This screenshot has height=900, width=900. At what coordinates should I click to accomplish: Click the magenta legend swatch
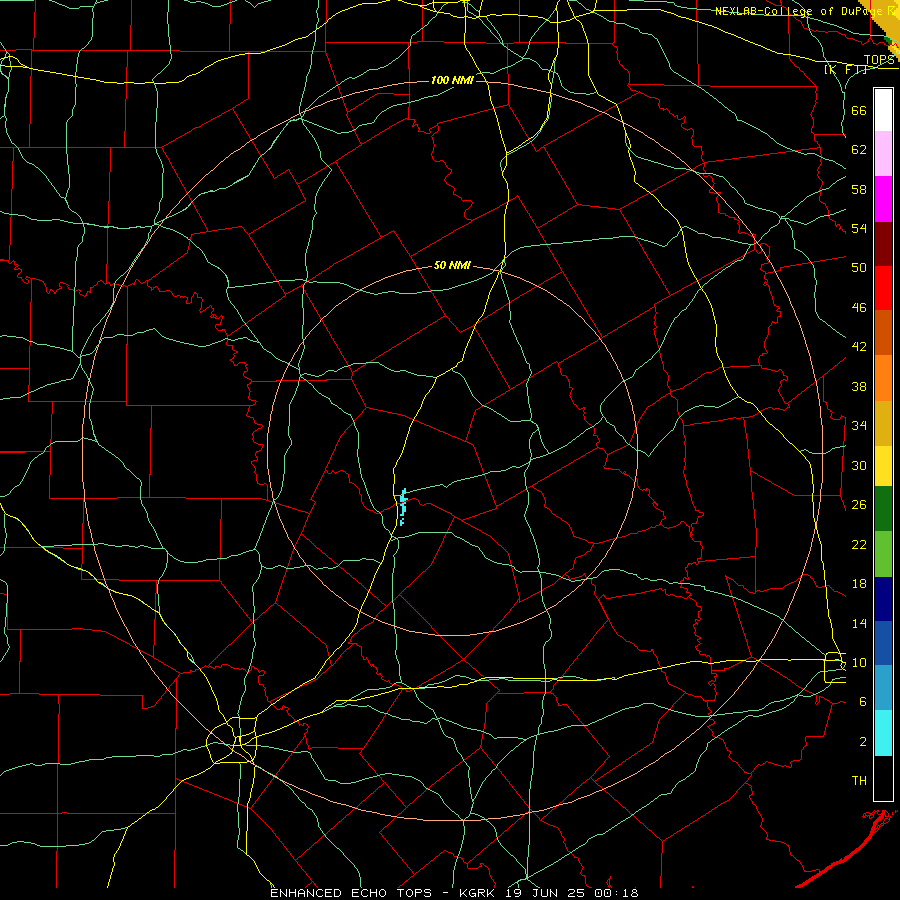coord(883,199)
